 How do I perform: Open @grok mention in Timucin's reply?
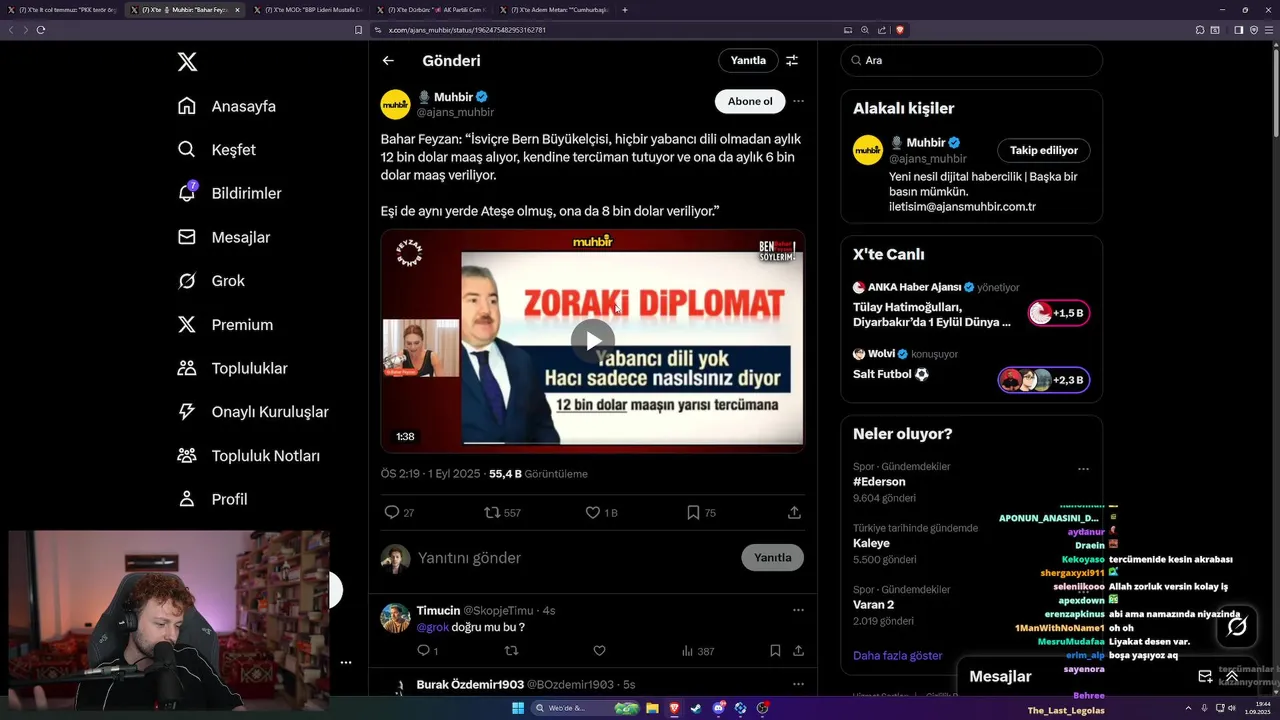coord(433,627)
